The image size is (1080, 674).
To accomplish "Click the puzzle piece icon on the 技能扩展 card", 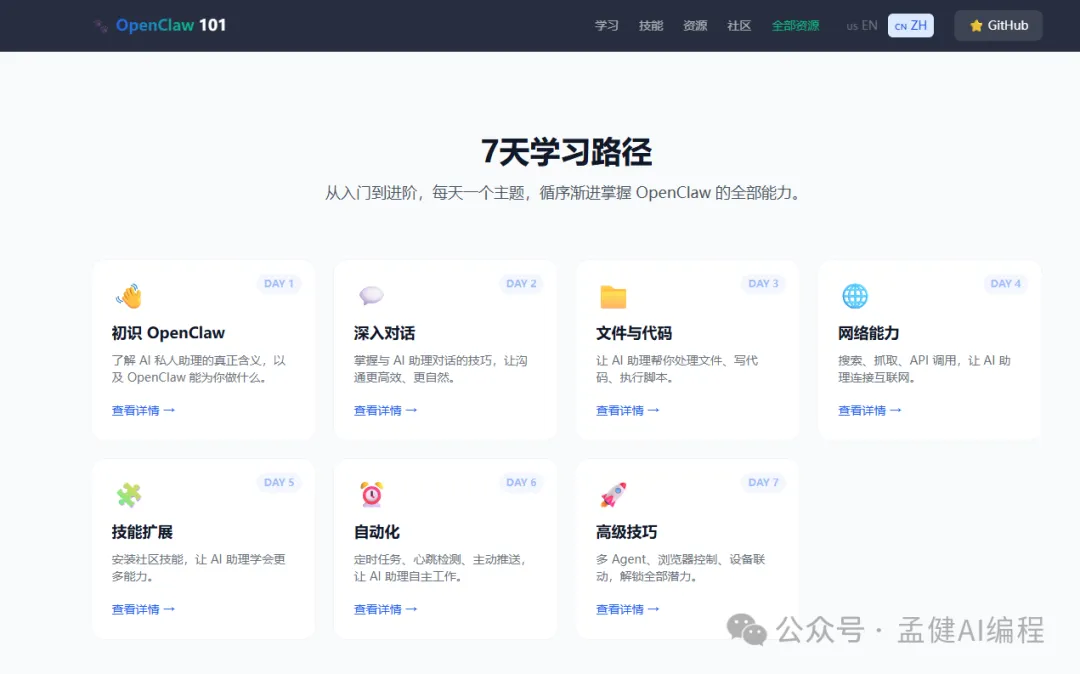I will pyautogui.click(x=129, y=494).
